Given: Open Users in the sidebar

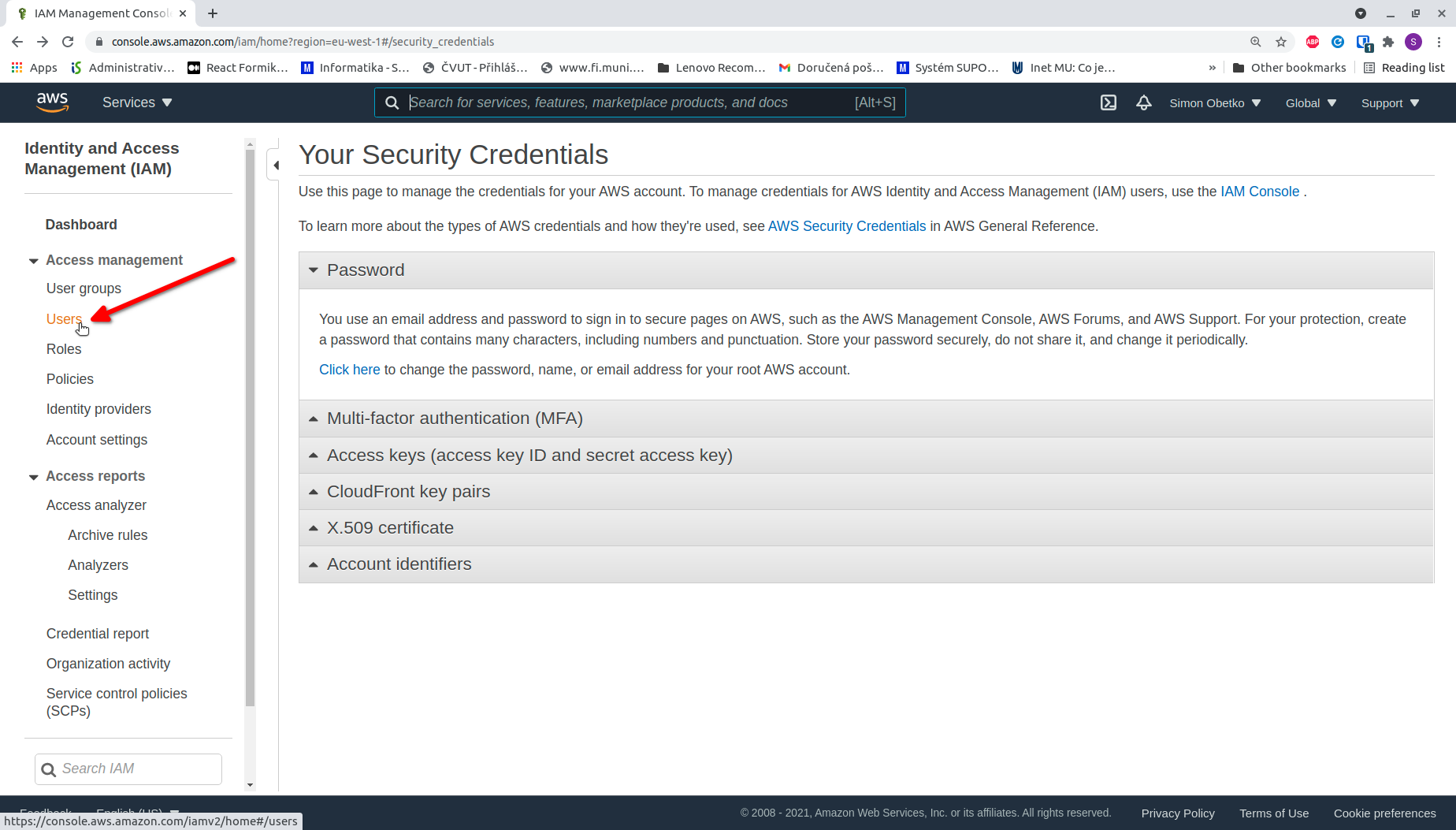Looking at the screenshot, I should pyautogui.click(x=64, y=319).
